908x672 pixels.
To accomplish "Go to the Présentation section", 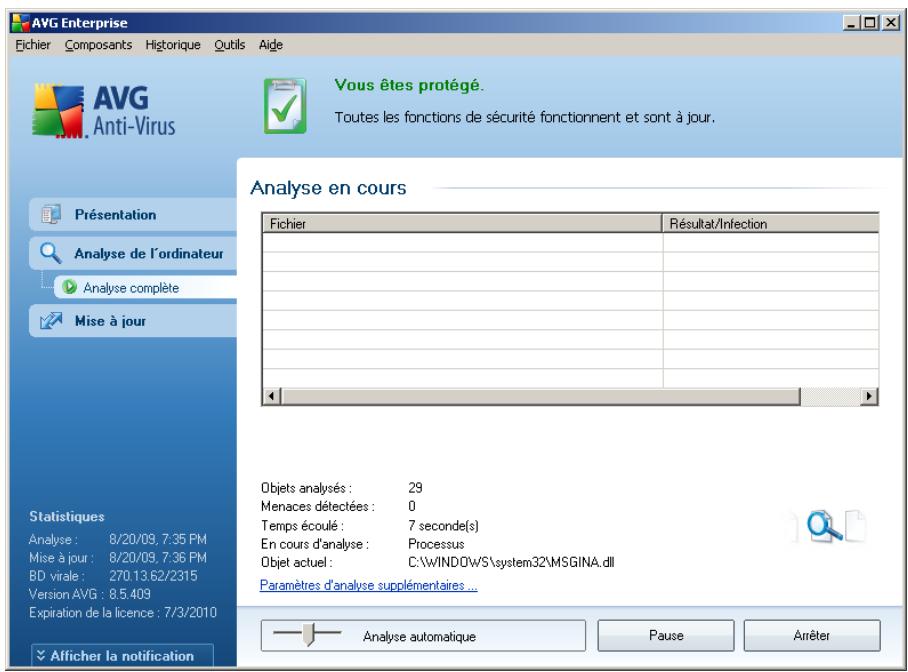I will pos(133,214).
